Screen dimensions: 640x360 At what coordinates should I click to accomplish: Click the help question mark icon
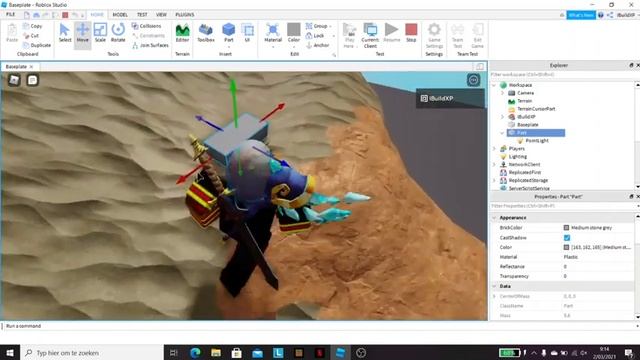pos(601,15)
